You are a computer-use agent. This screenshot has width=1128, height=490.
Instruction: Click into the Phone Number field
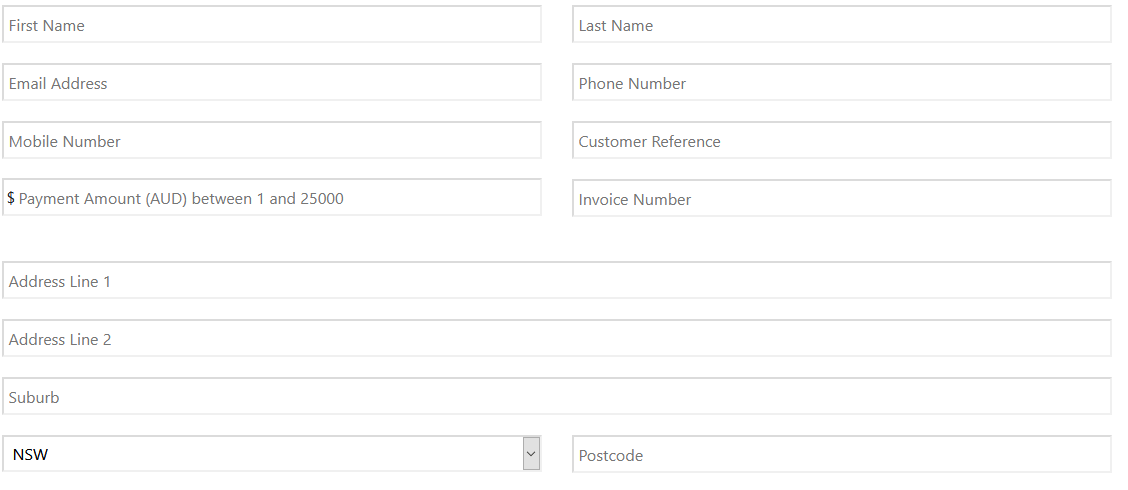coord(841,83)
